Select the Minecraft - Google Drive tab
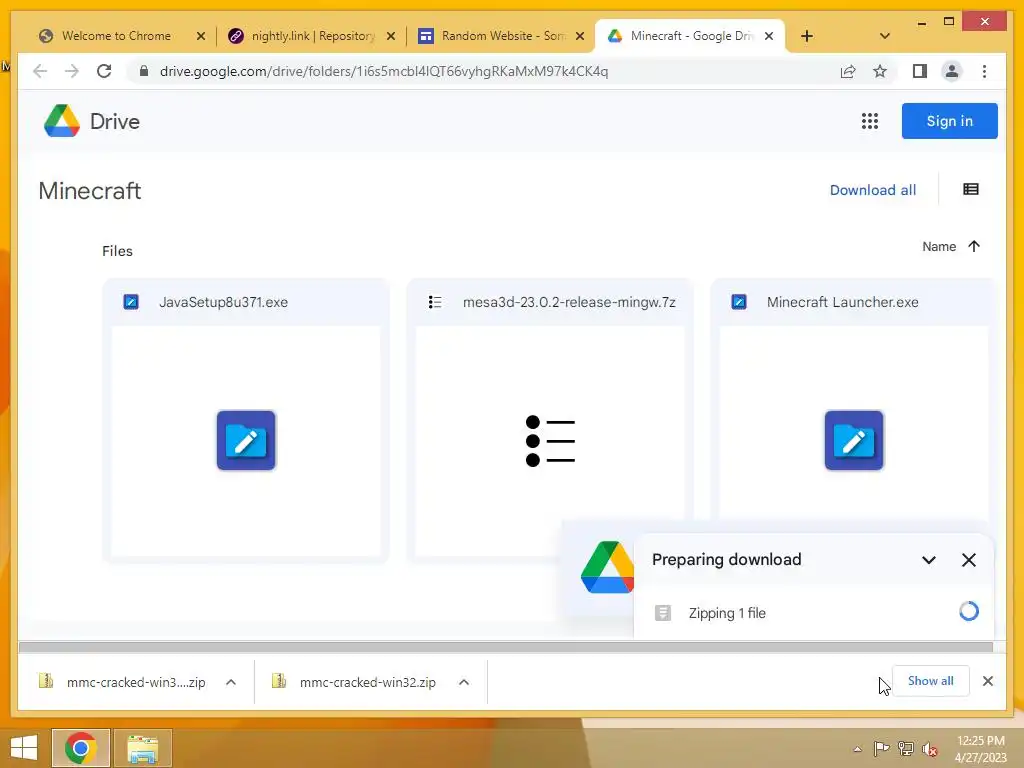1024x768 pixels. pyautogui.click(x=691, y=36)
